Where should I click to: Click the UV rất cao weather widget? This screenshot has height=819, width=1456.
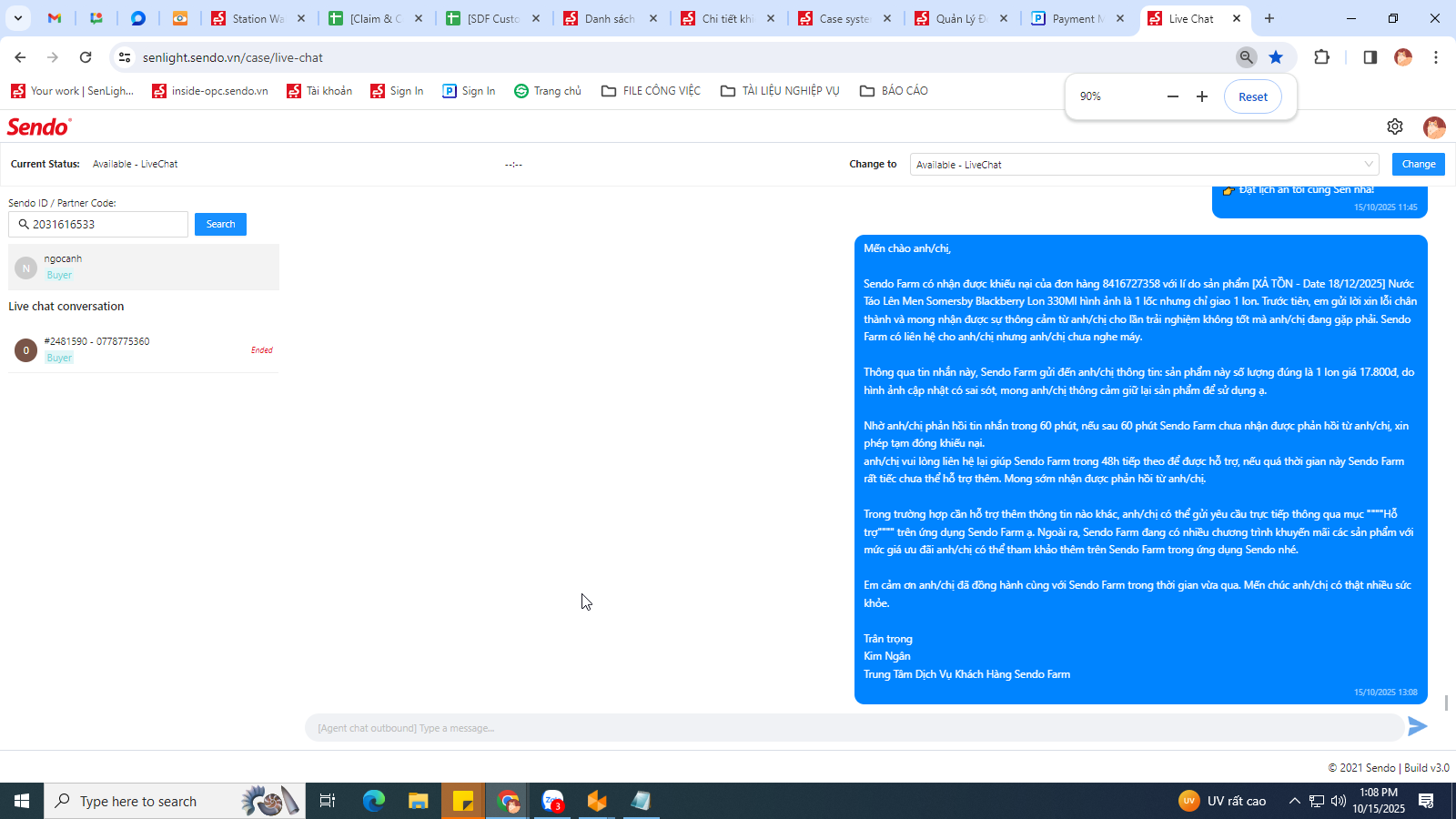pyautogui.click(x=1222, y=801)
